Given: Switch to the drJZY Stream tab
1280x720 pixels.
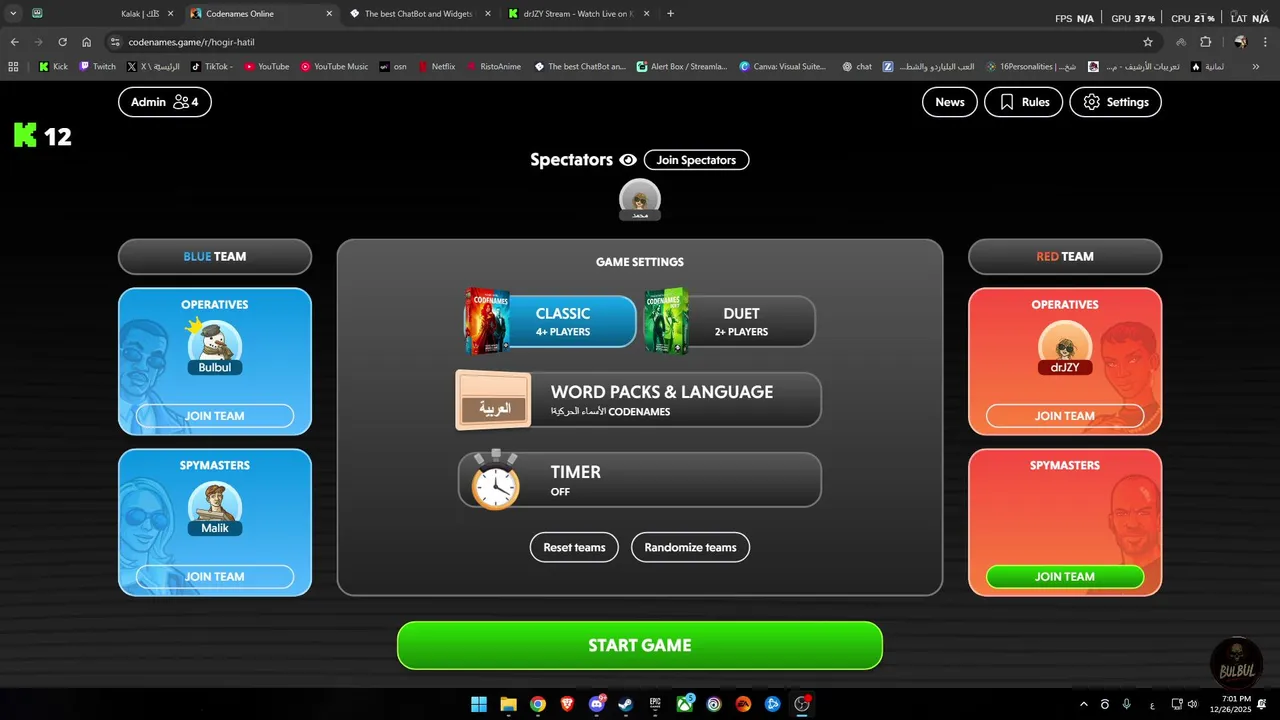Looking at the screenshot, I should (x=578, y=14).
